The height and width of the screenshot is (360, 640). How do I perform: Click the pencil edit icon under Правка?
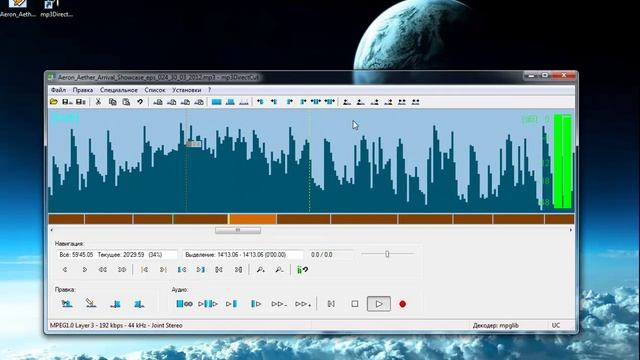91,303
